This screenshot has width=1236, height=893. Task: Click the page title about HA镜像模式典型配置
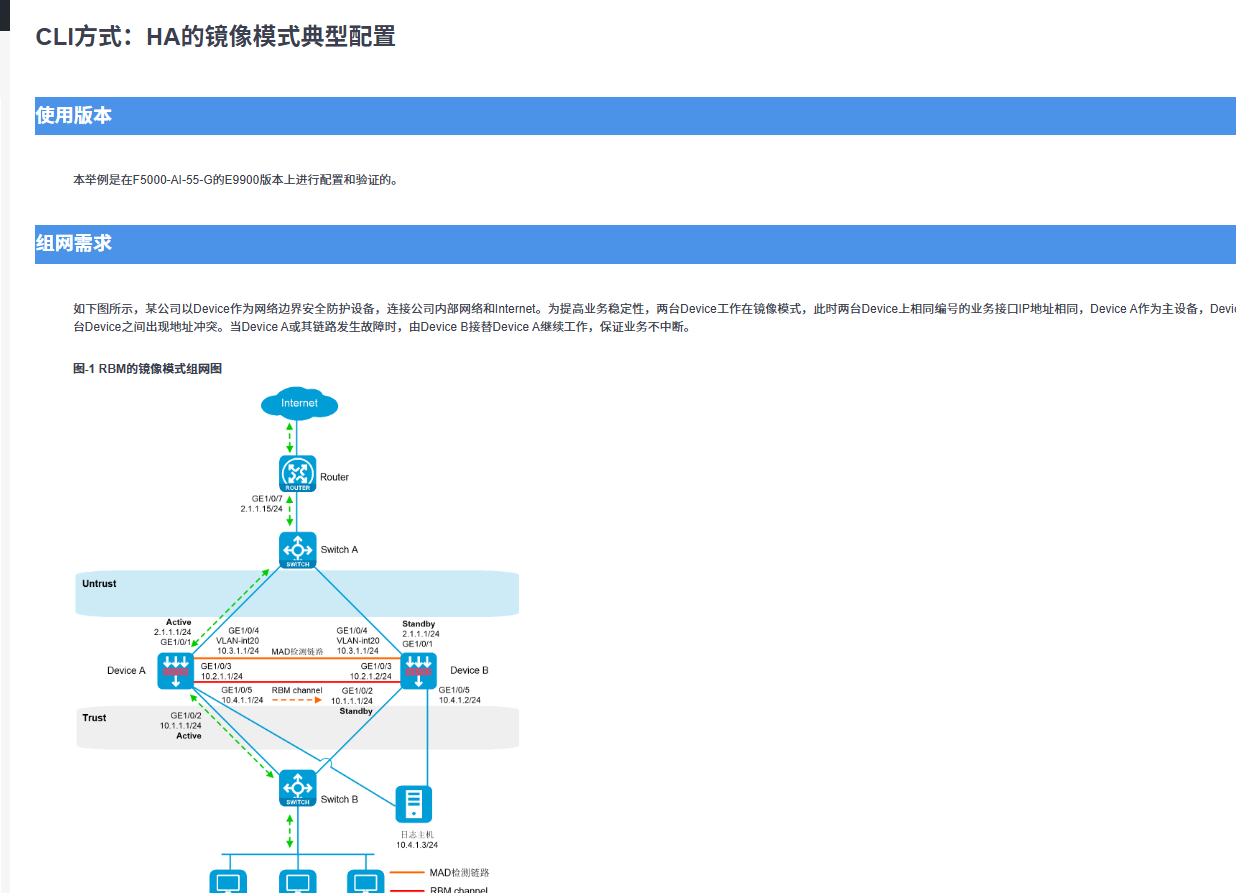click(x=215, y=37)
